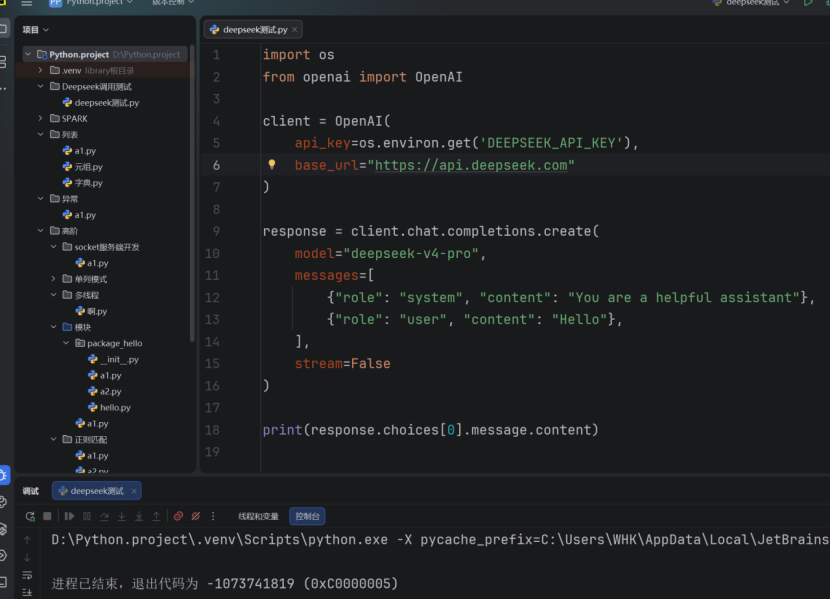
Task: Collapse the package_hello package
Action: click(x=66, y=343)
